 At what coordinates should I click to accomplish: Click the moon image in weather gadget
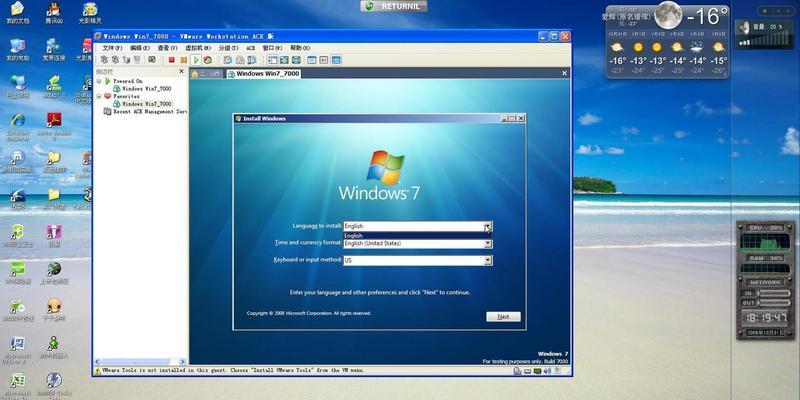point(667,15)
